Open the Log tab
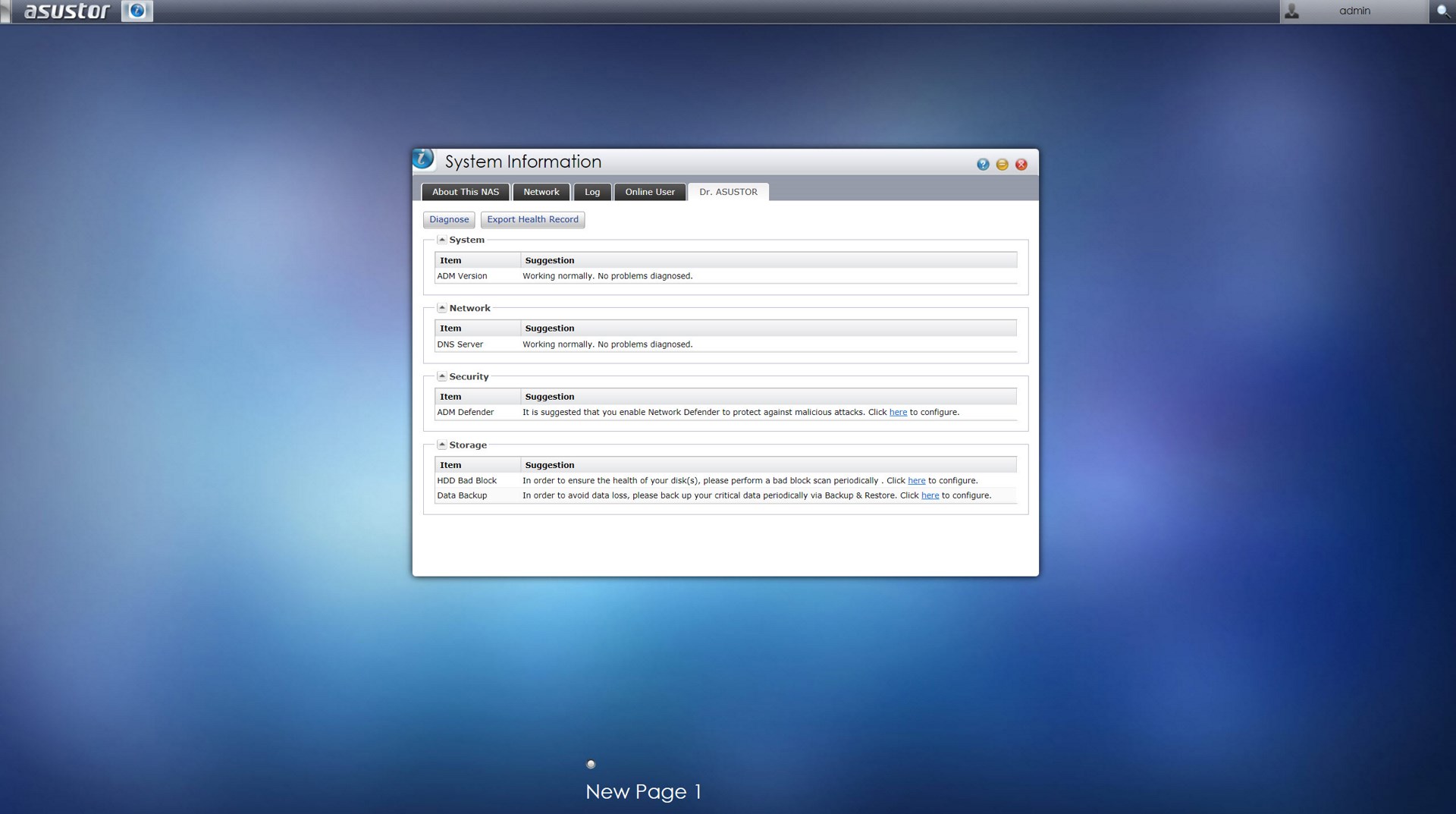Screen dimensions: 1456x814 [592, 192]
